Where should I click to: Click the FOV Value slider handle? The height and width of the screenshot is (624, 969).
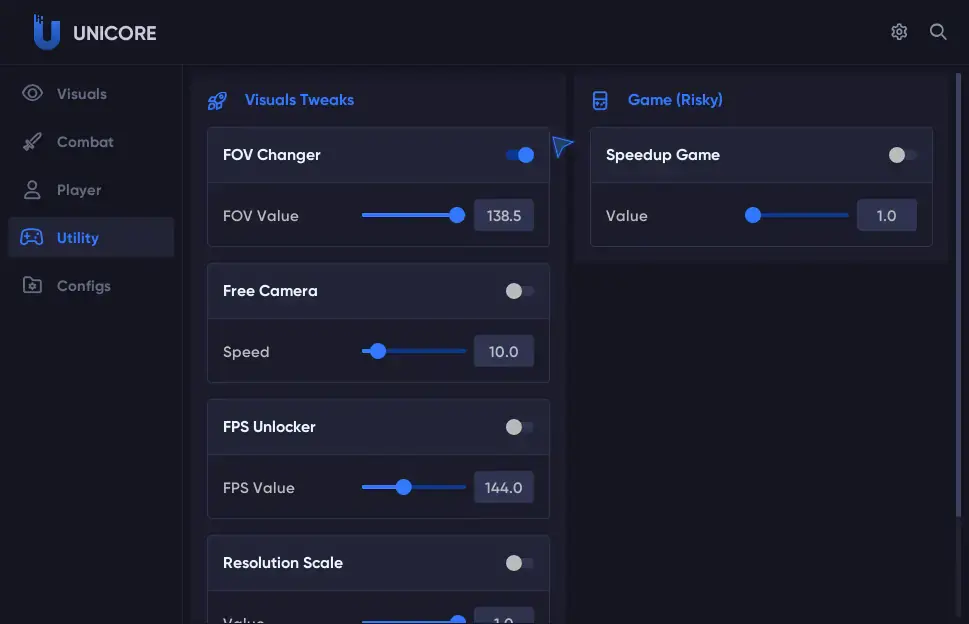click(457, 215)
